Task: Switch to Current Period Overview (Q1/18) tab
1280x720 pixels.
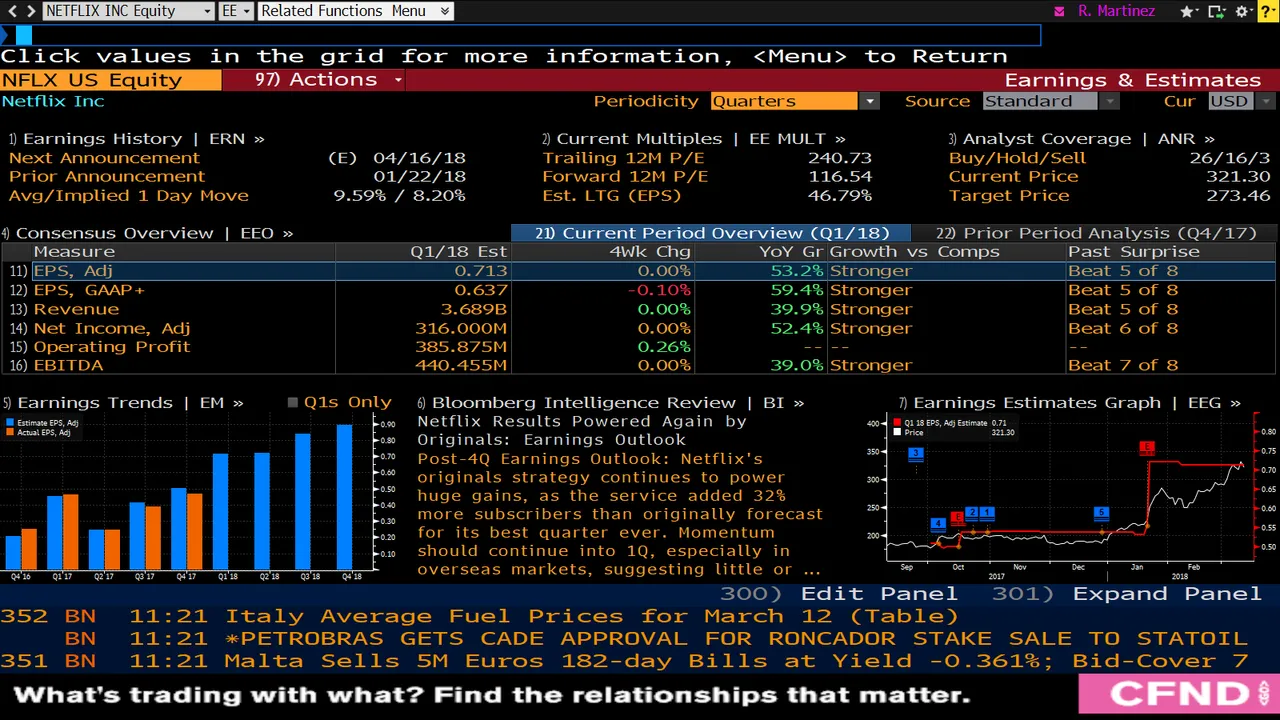Action: 710,233
